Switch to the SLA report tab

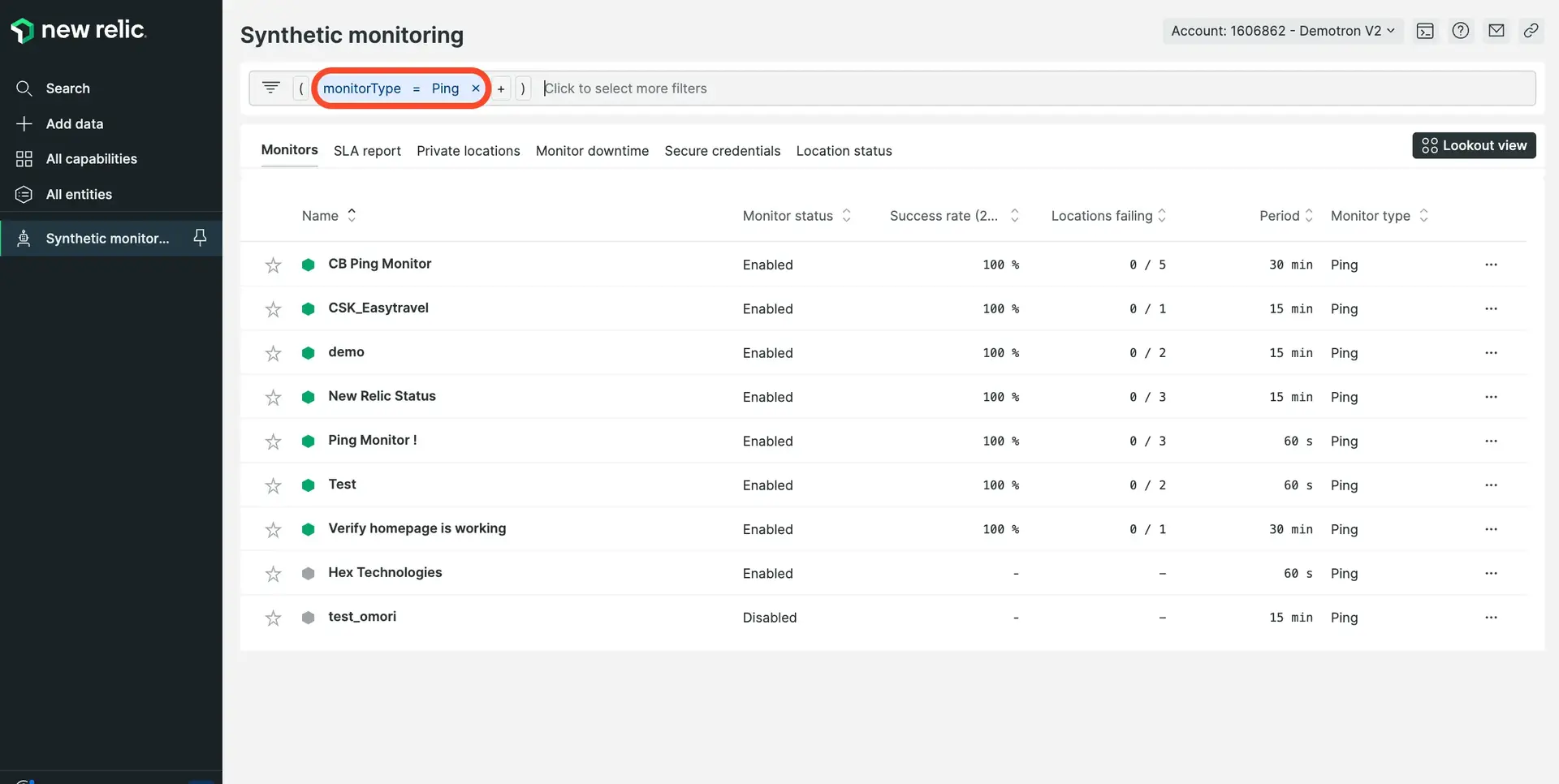(367, 151)
